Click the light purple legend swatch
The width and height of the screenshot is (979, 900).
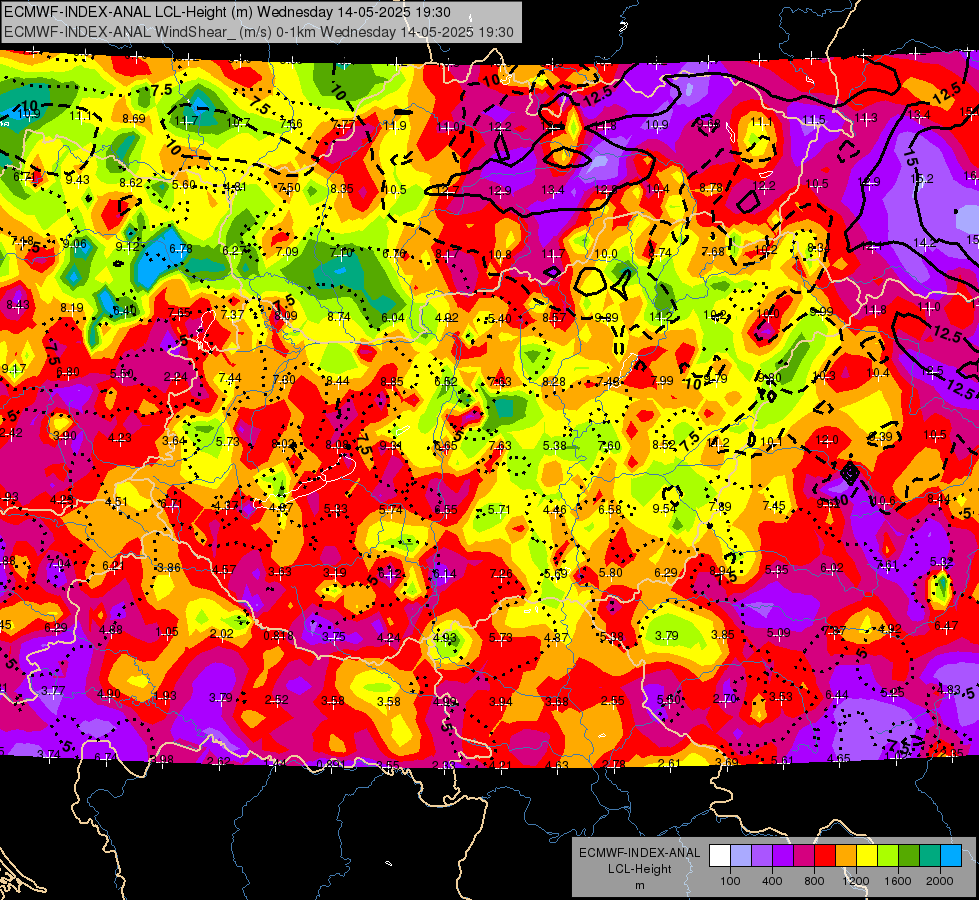tap(762, 855)
